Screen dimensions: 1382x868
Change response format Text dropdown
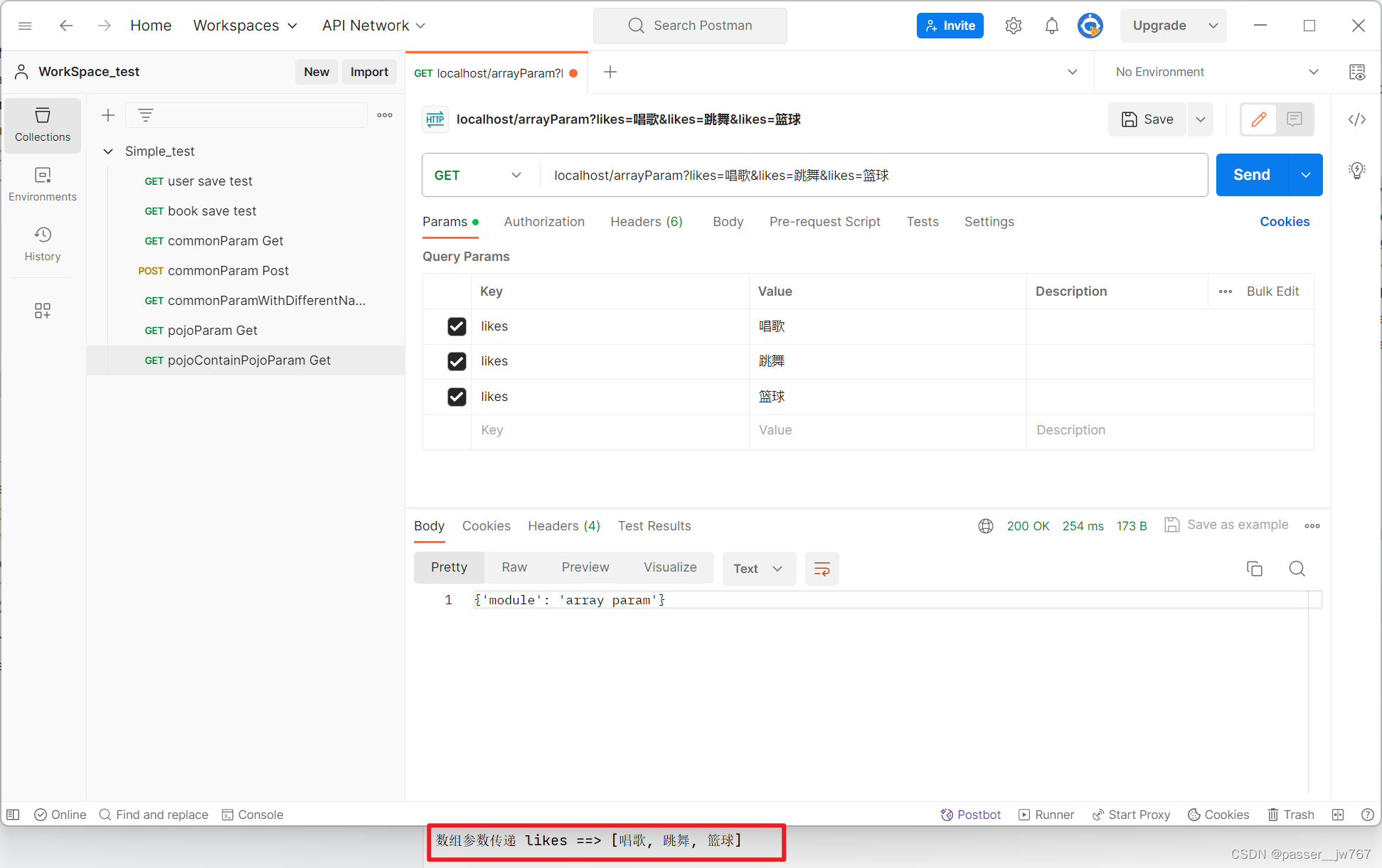point(759,569)
